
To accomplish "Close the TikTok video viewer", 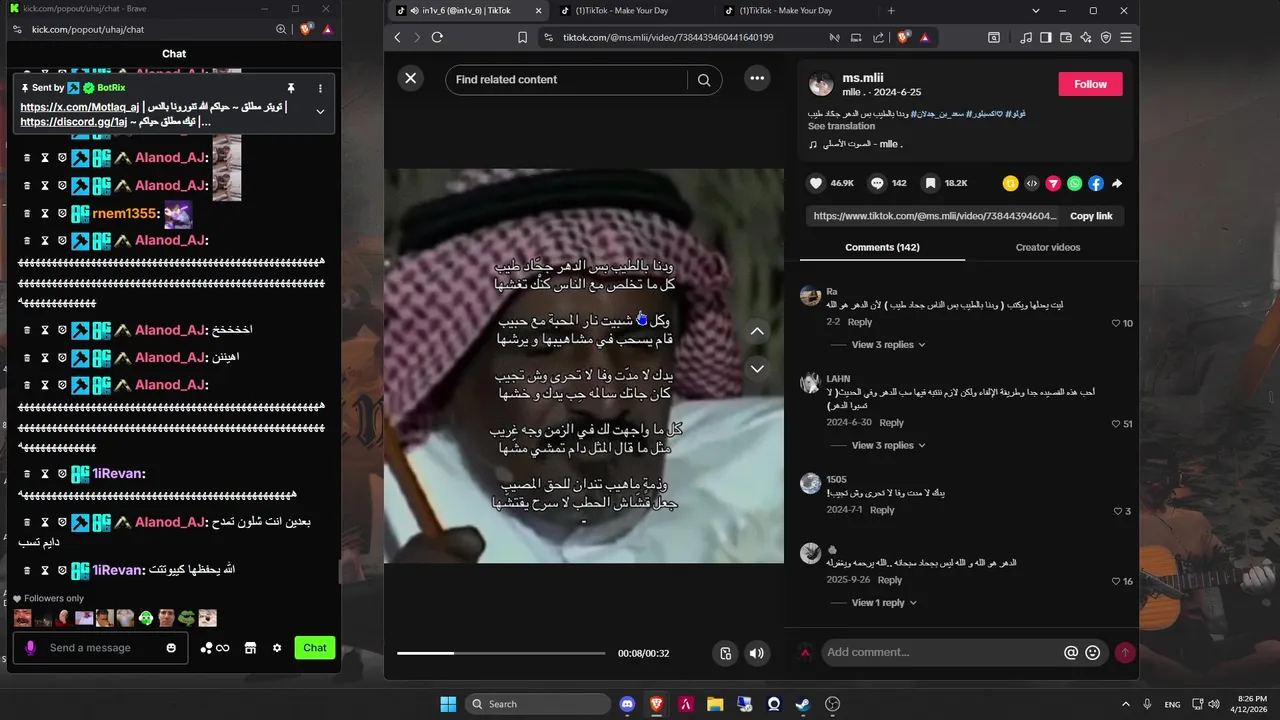I will point(410,79).
